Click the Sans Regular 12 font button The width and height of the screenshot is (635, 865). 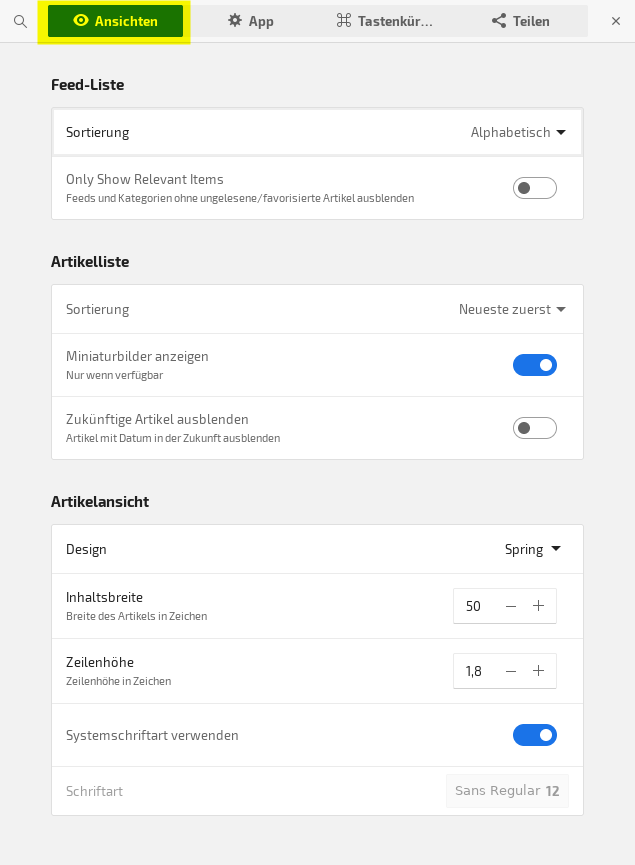pyautogui.click(x=507, y=791)
